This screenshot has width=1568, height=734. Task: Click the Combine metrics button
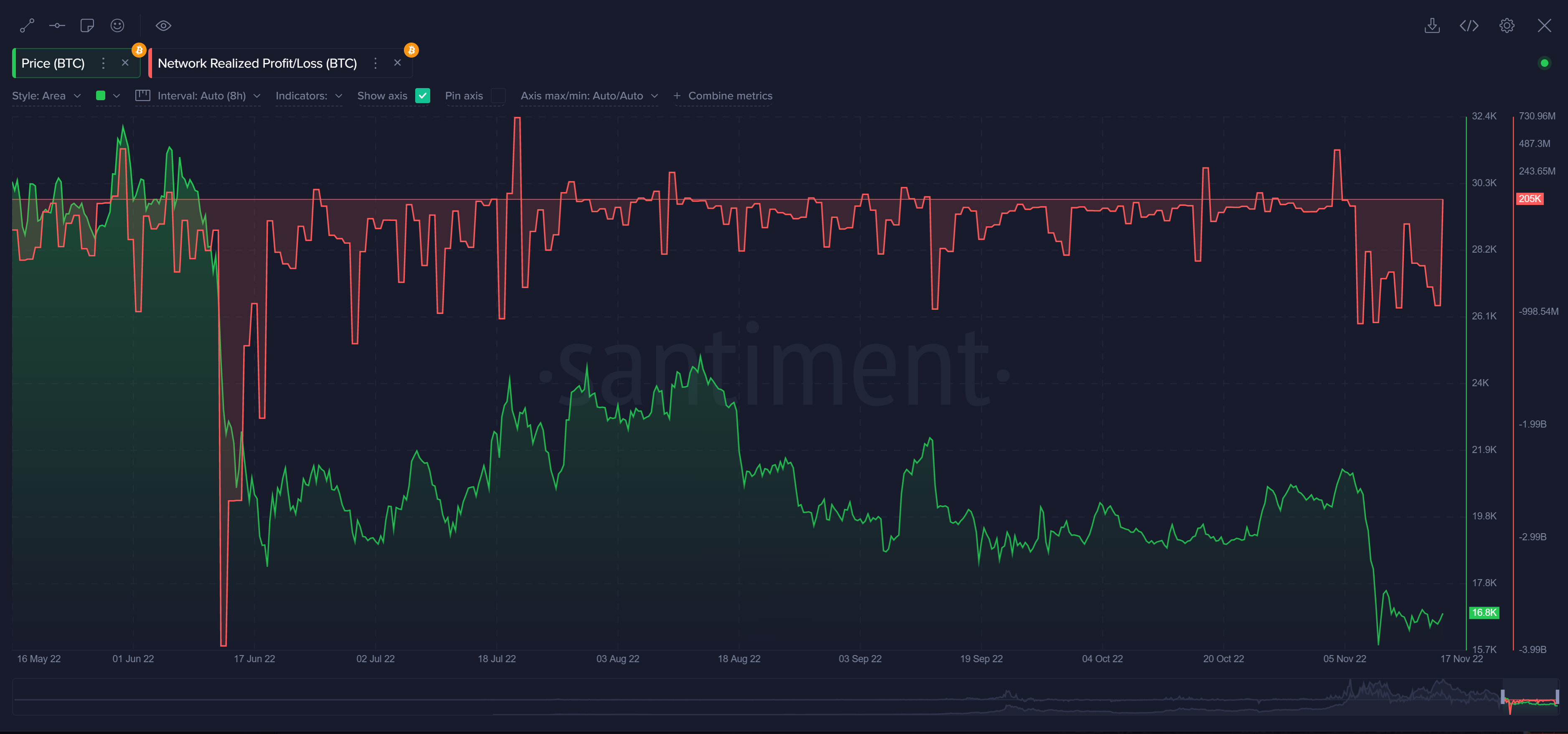(723, 96)
